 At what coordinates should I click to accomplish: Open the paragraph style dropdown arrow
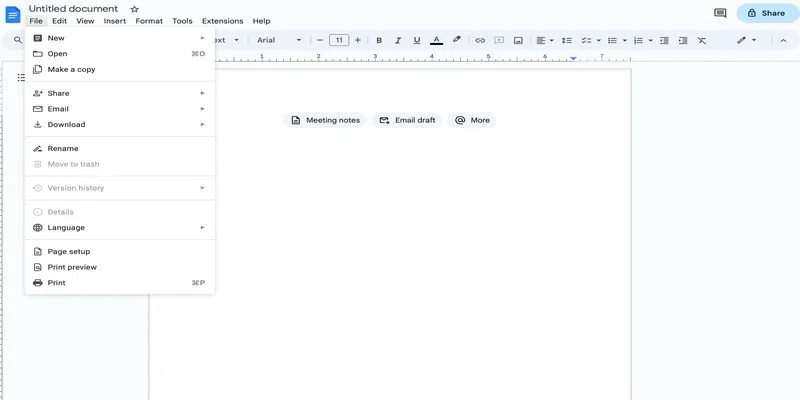point(236,40)
